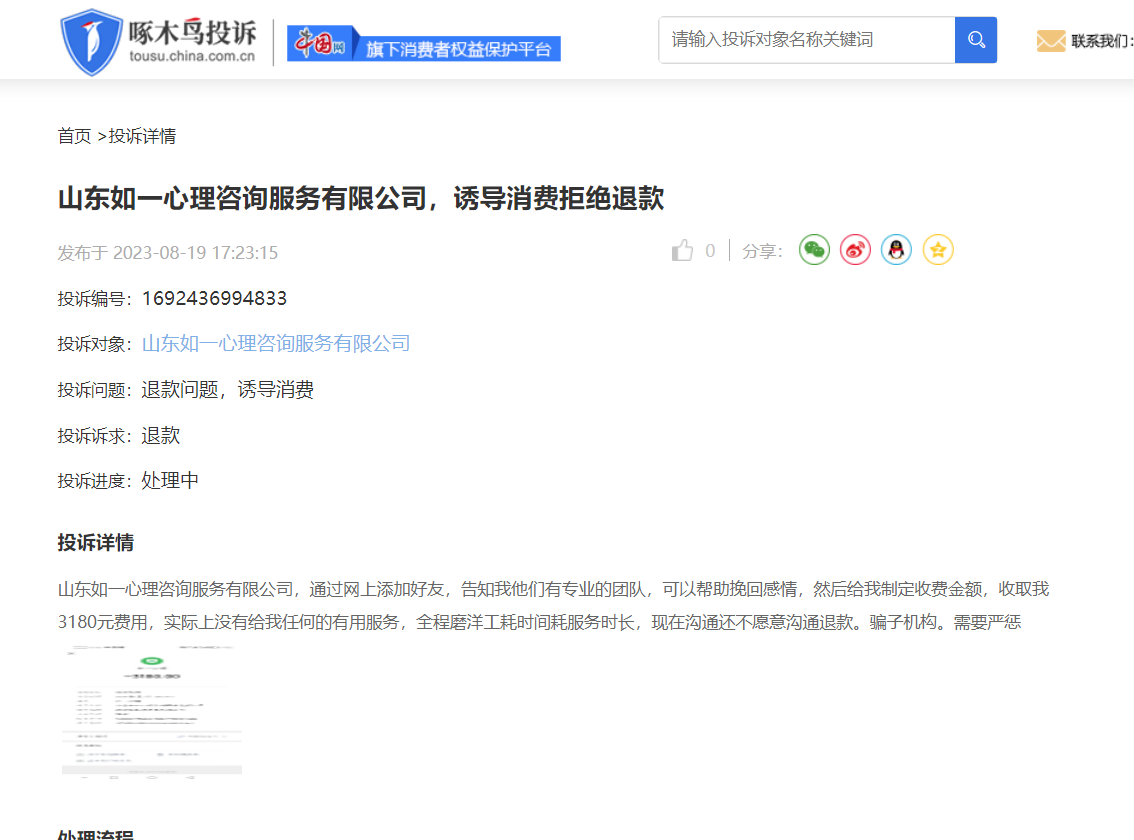Click 退款问题，诱导消费 issue text
This screenshot has height=840, width=1134.
click(x=228, y=390)
